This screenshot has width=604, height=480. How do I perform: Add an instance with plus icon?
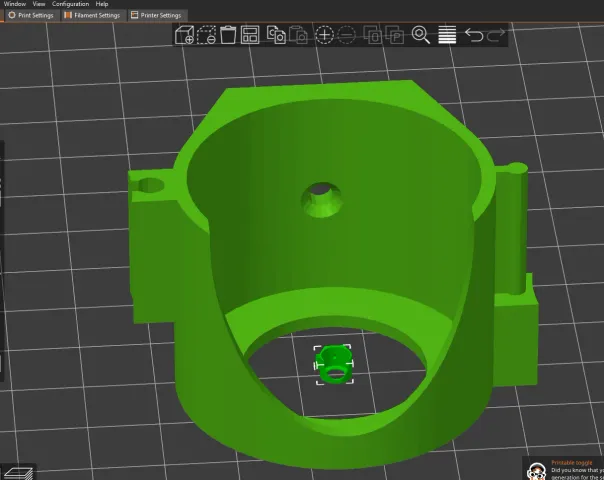324,35
